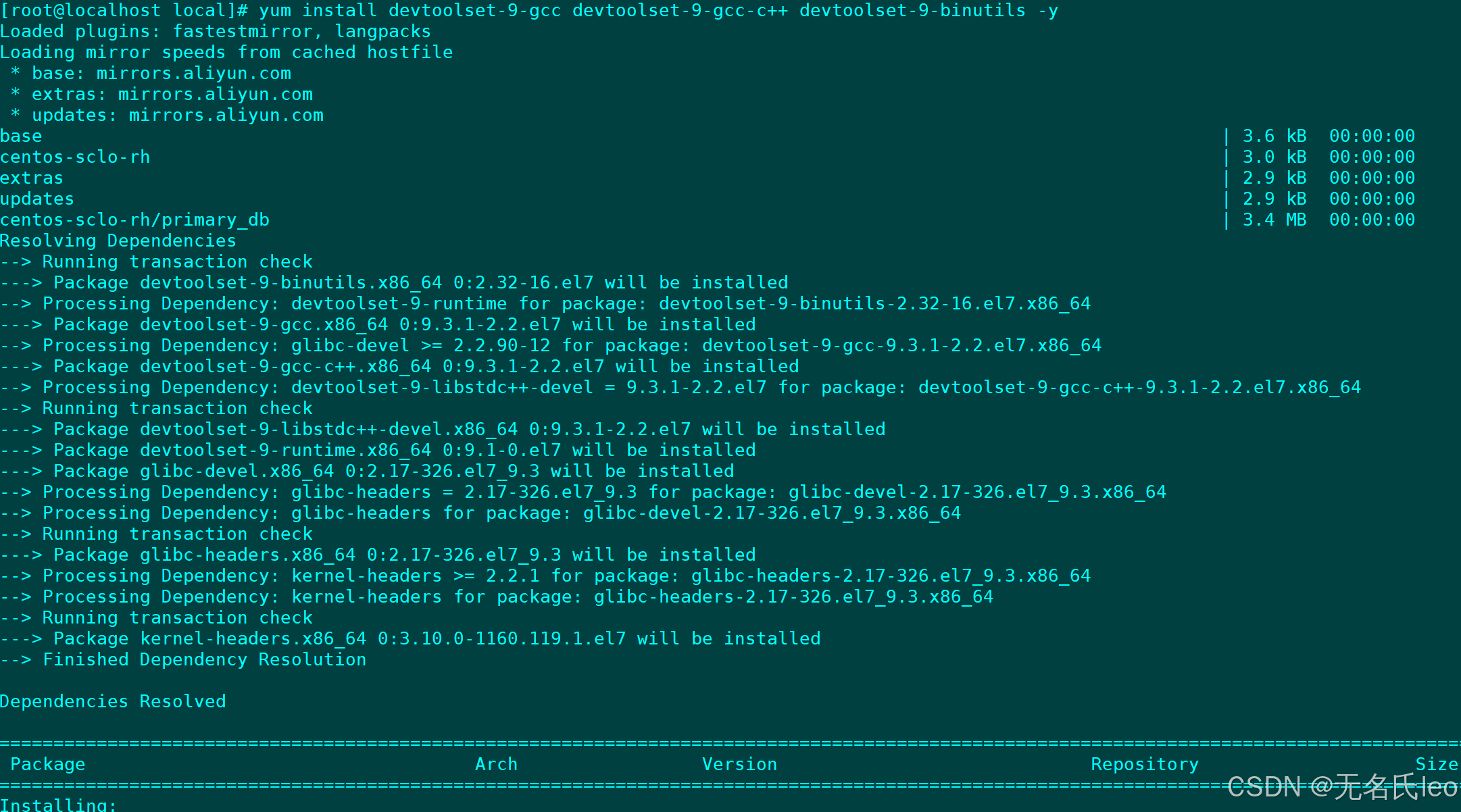
Task: Click the mirrors.aliyun.com extras mirror URL
Action: tap(214, 94)
